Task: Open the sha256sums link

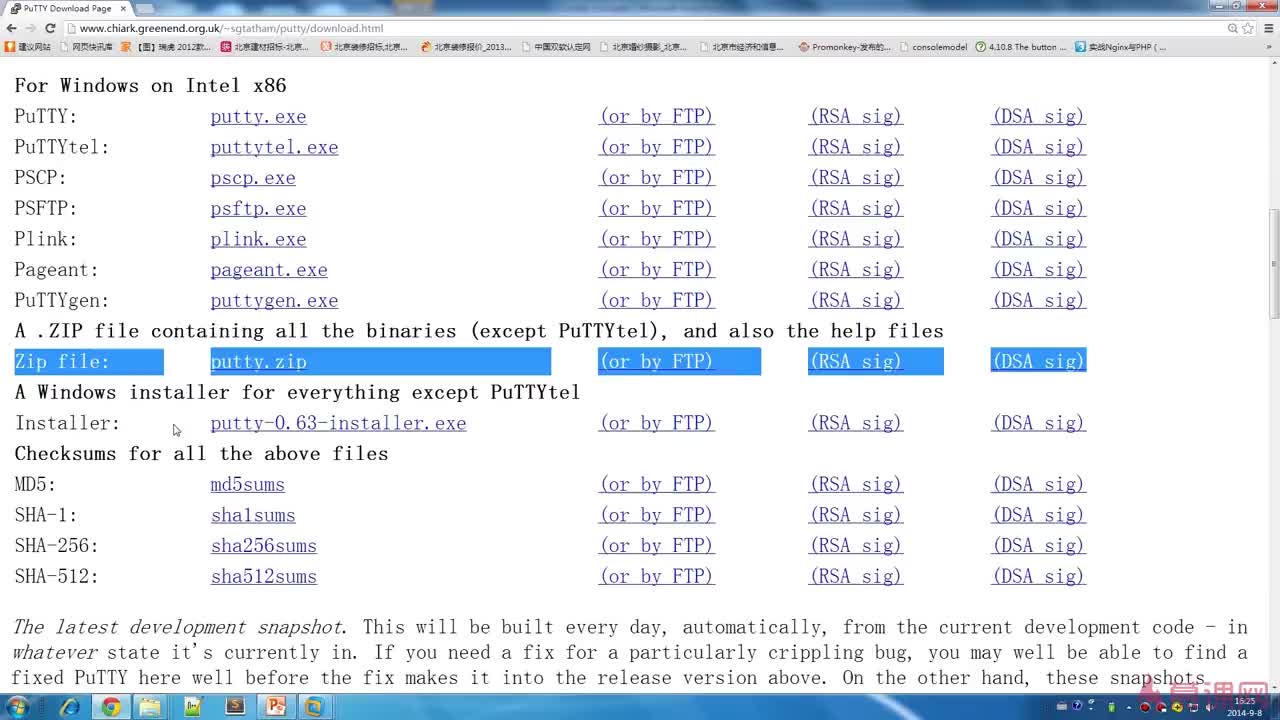Action: pos(263,546)
